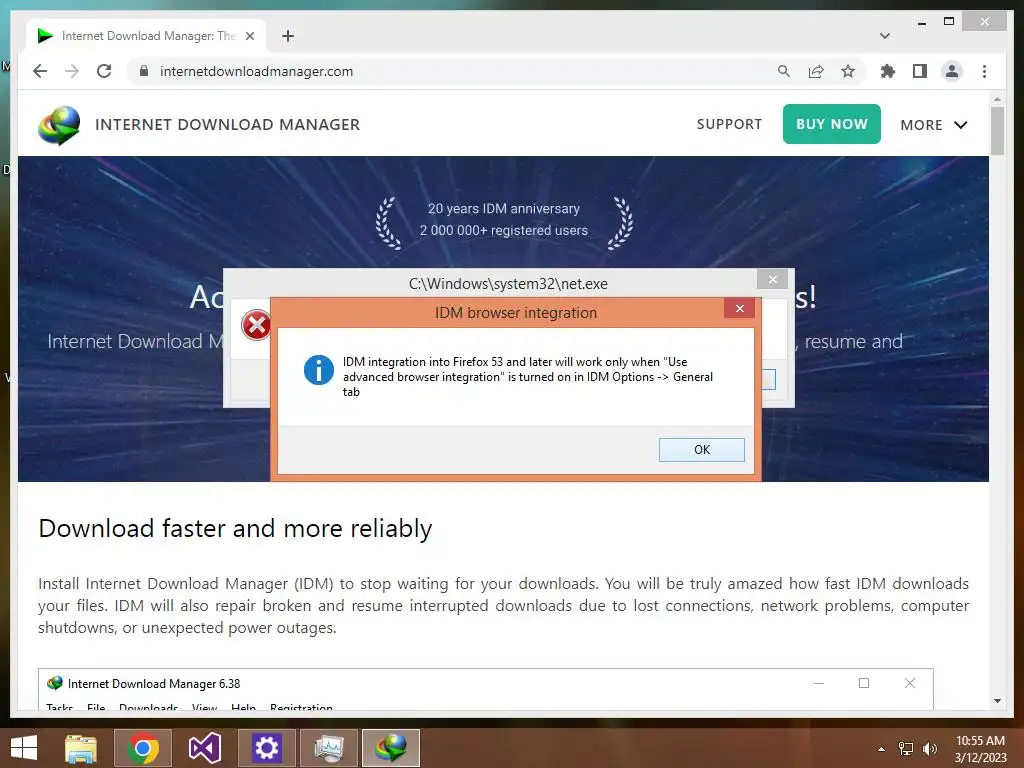Open a new tab

point(288,36)
